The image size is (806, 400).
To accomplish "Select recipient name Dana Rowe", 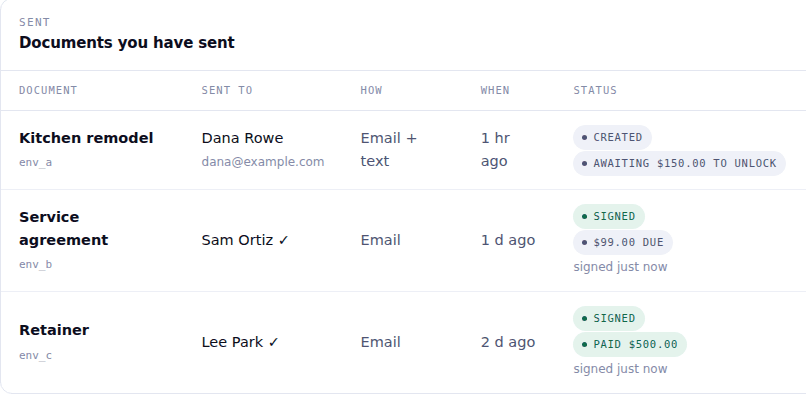I will point(242,138).
